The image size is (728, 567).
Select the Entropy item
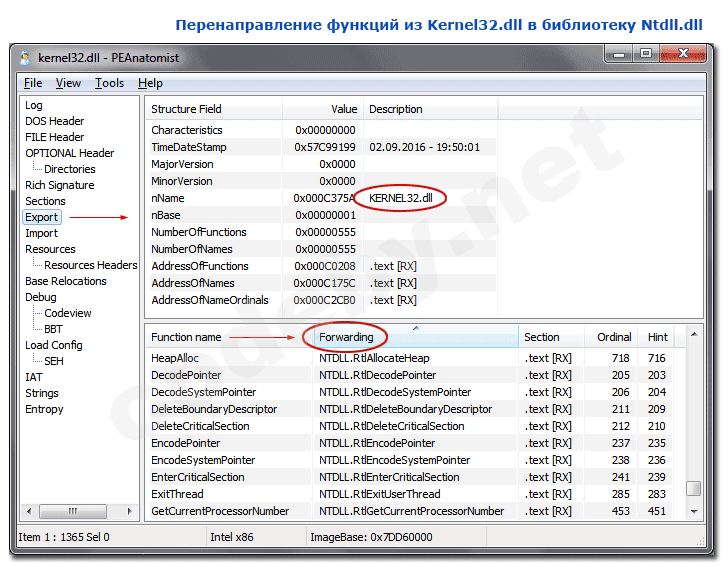pos(44,409)
